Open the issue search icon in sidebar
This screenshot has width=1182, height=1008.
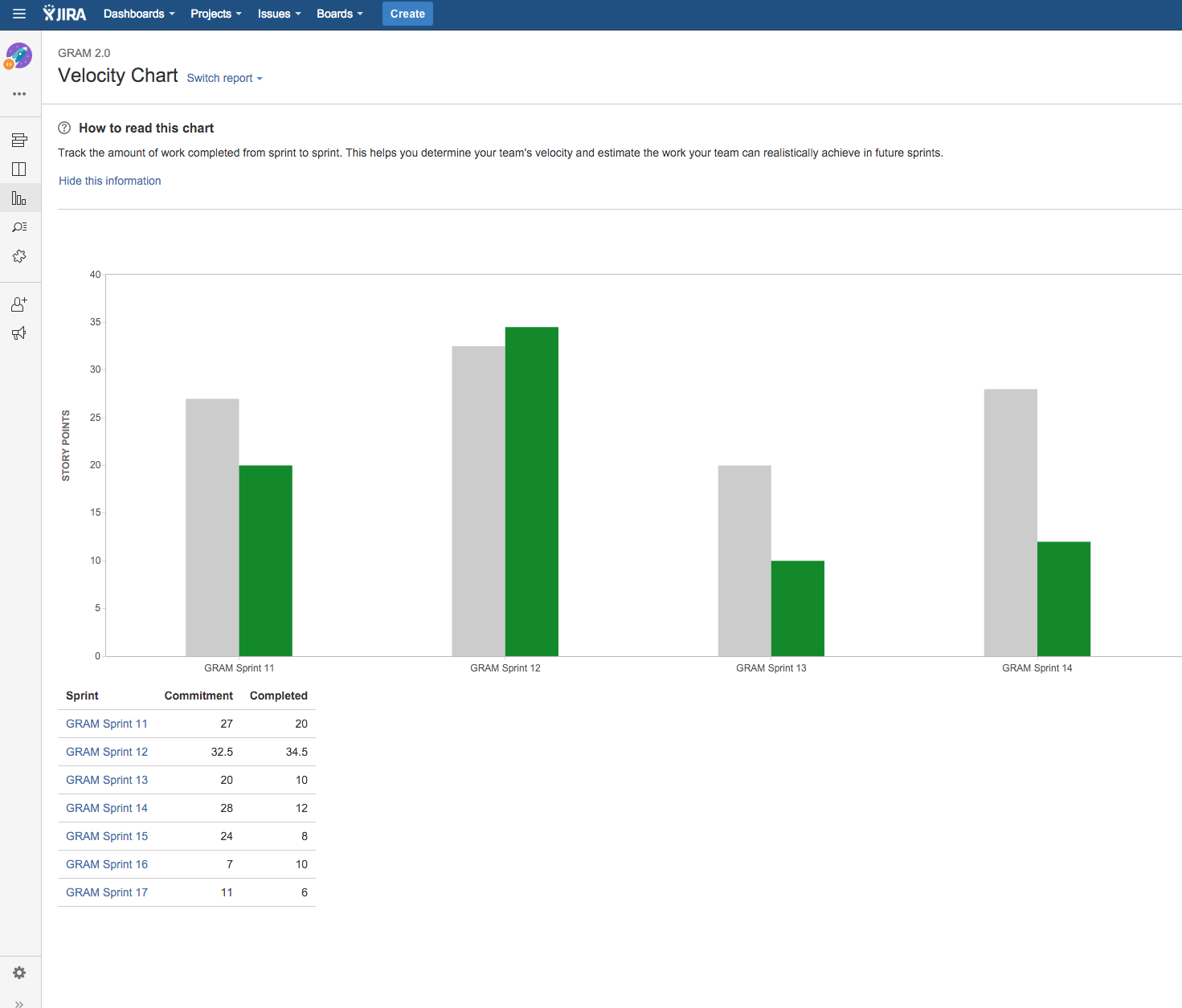pyautogui.click(x=19, y=227)
